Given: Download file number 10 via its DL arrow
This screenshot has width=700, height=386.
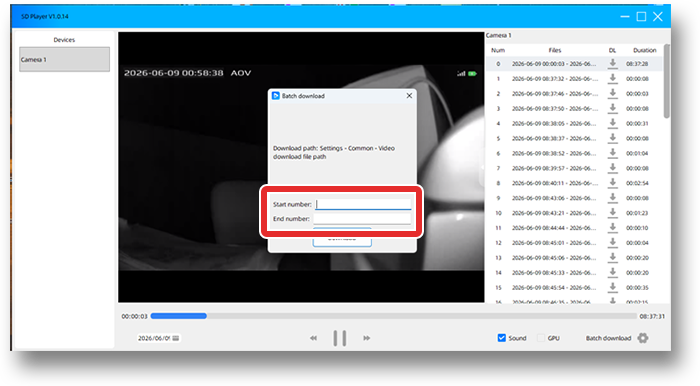Looking at the screenshot, I should pyautogui.click(x=612, y=212).
